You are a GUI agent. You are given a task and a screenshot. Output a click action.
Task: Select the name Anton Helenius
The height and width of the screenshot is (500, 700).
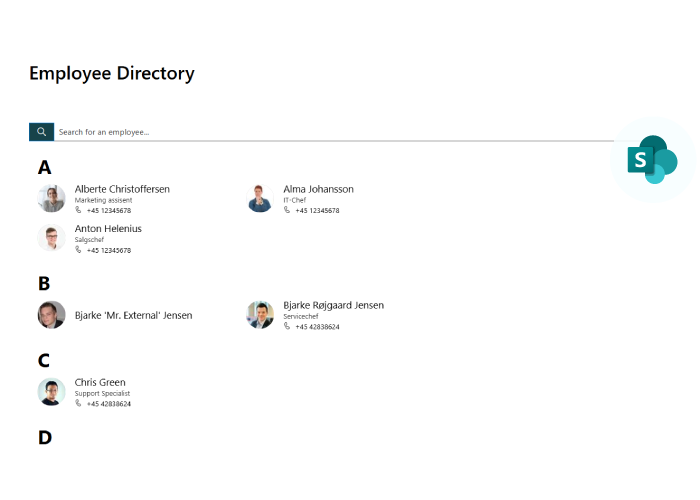pyautogui.click(x=108, y=229)
